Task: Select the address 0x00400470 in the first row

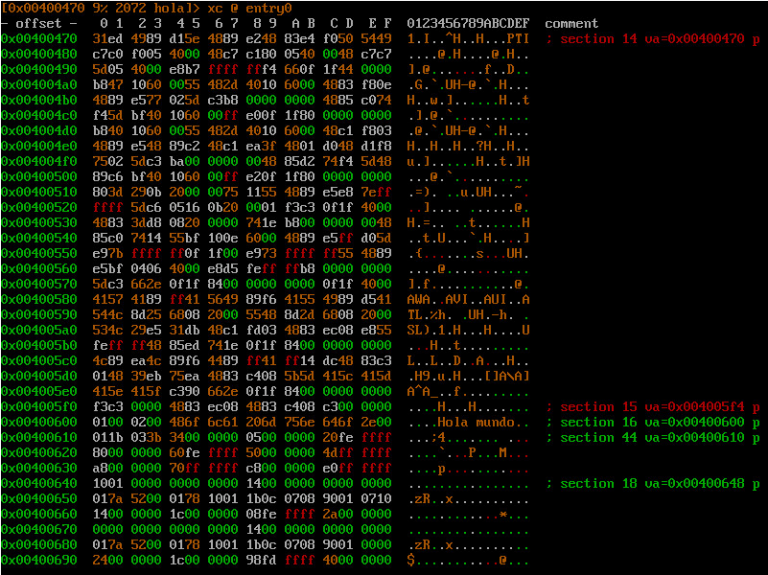Action: coord(39,39)
